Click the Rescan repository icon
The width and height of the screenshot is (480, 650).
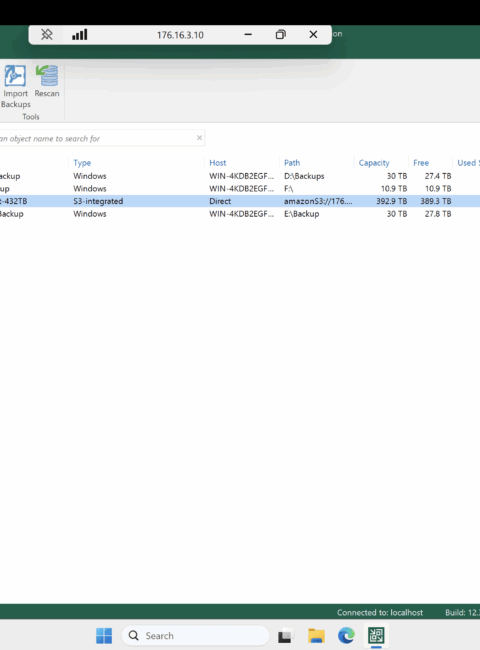(x=47, y=75)
